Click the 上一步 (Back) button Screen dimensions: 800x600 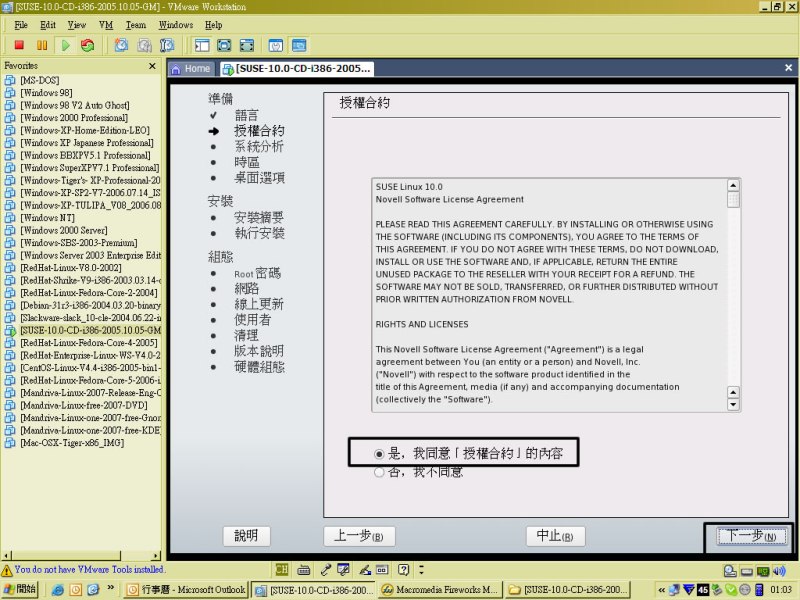(x=359, y=536)
